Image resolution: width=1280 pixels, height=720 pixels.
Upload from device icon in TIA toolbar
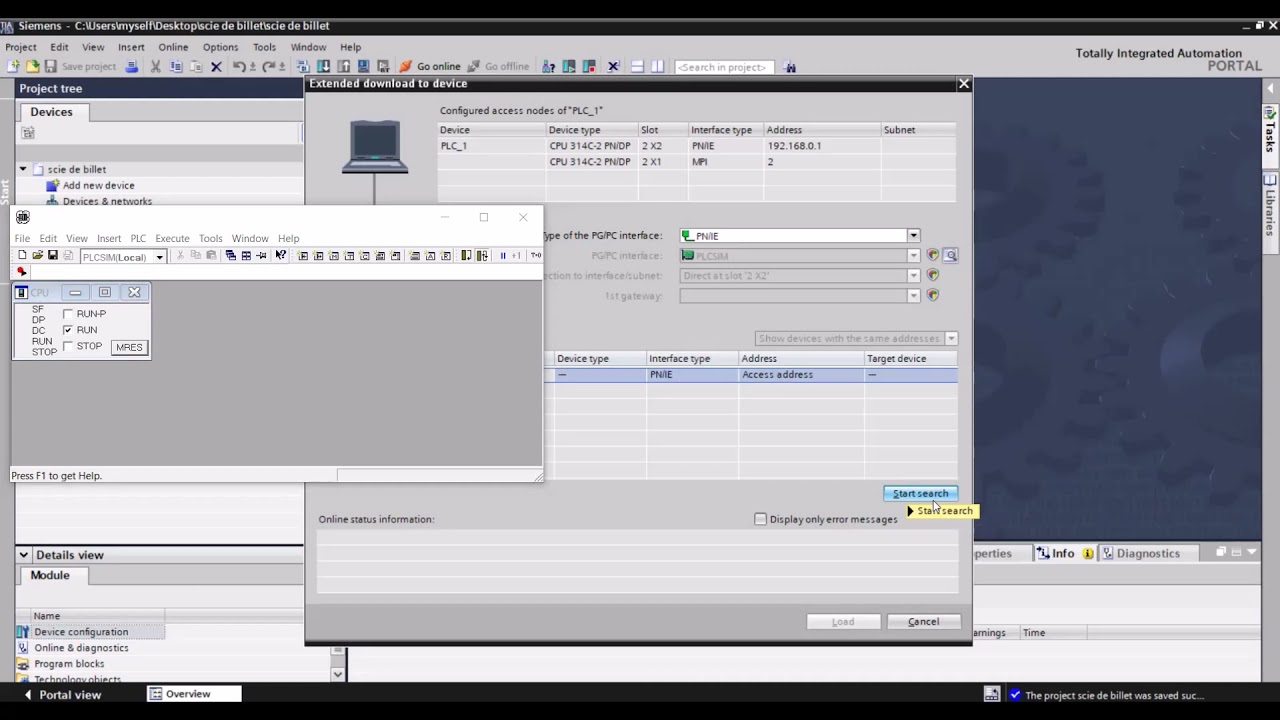(x=343, y=67)
